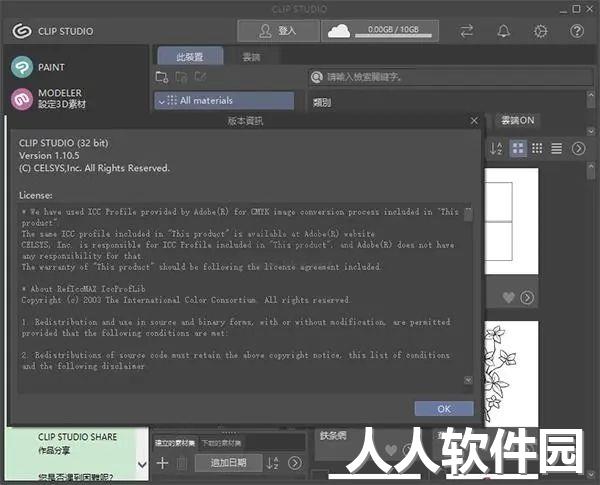Switch to the 建立的素材集 tab
The image size is (600, 485).
[x=175, y=443]
